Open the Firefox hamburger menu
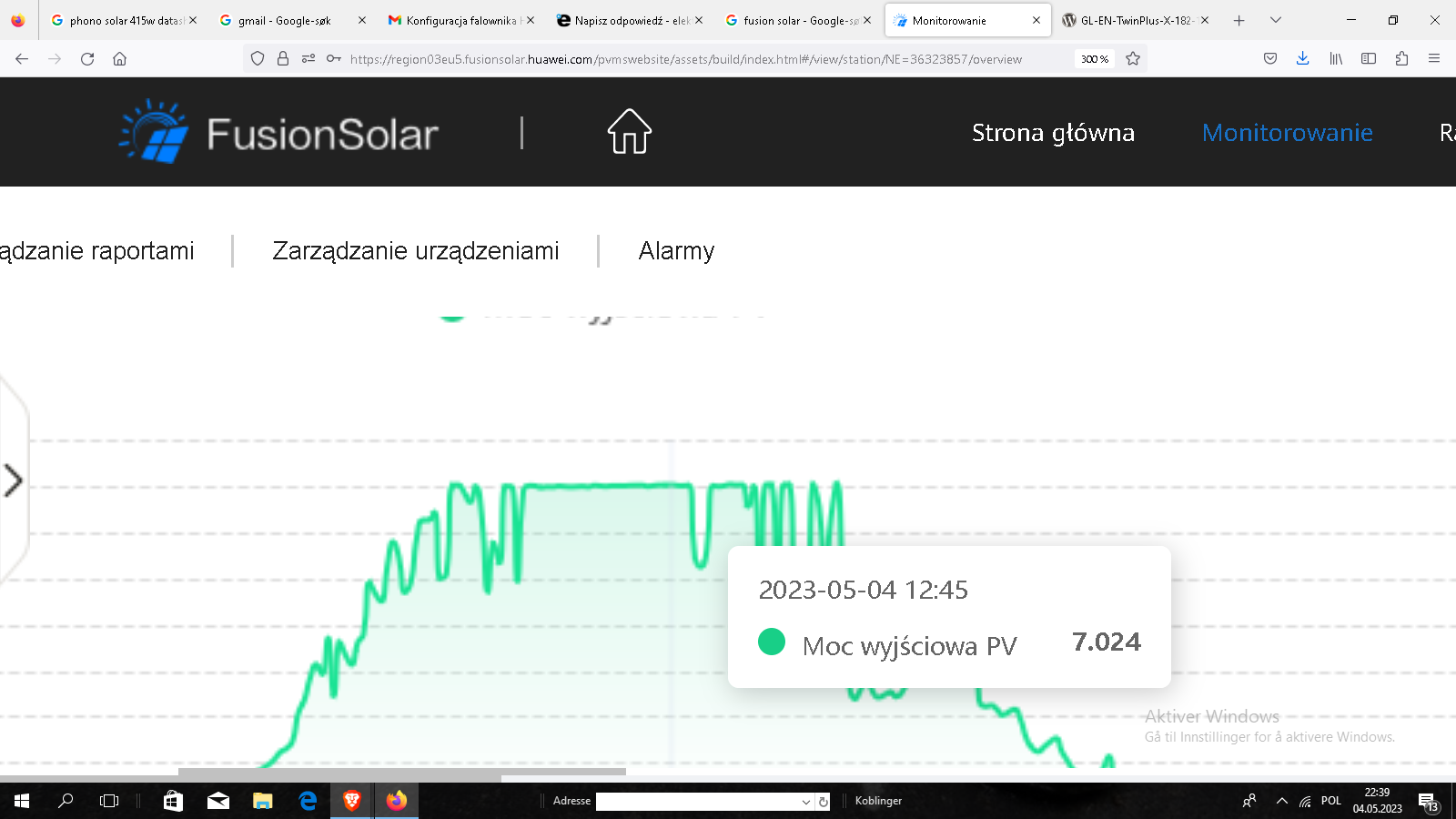 1434,59
